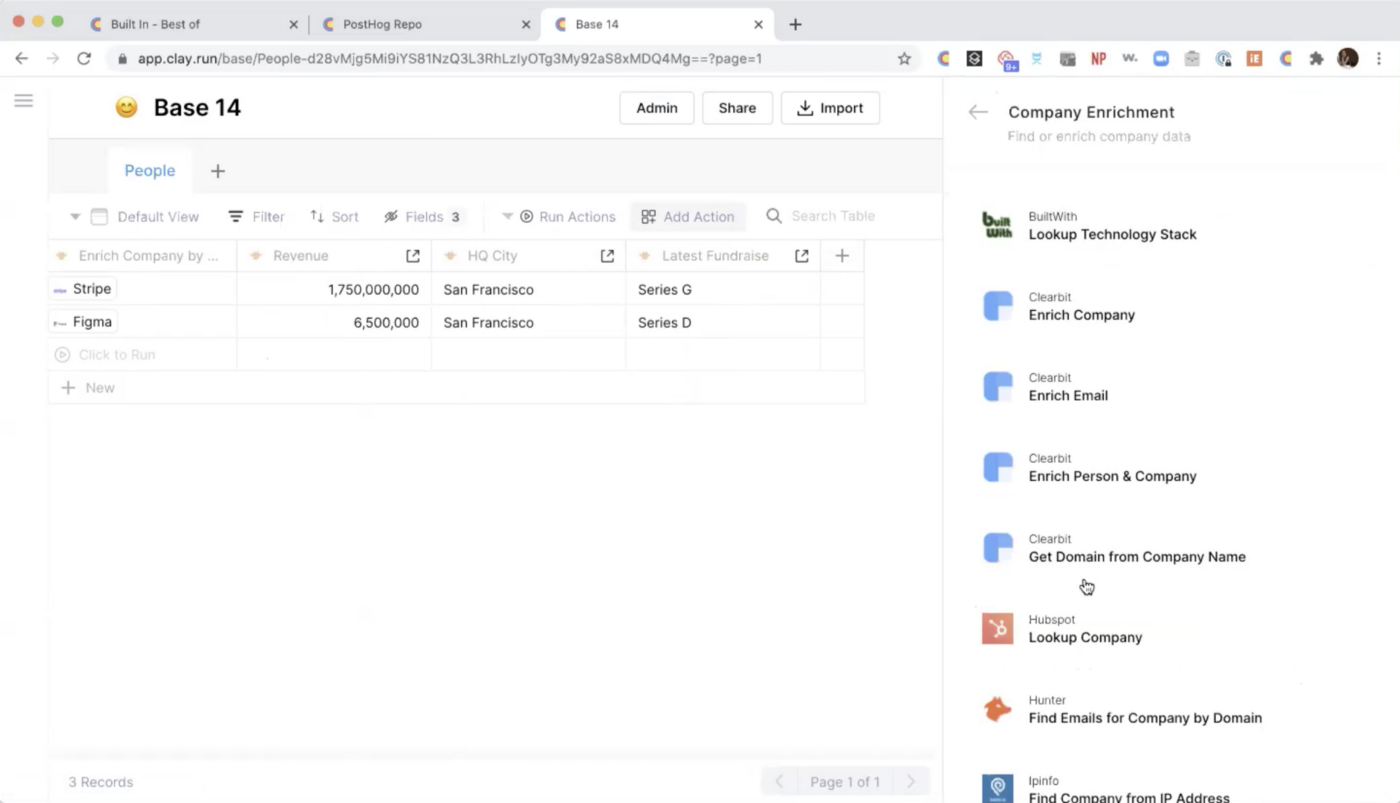The height and width of the screenshot is (803, 1400).
Task: Open the hidden Fields 3 control
Action: pos(422,217)
